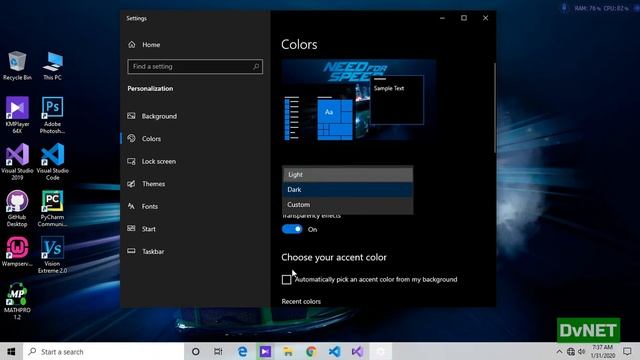Open File Explorer from the taskbar

coord(288,351)
